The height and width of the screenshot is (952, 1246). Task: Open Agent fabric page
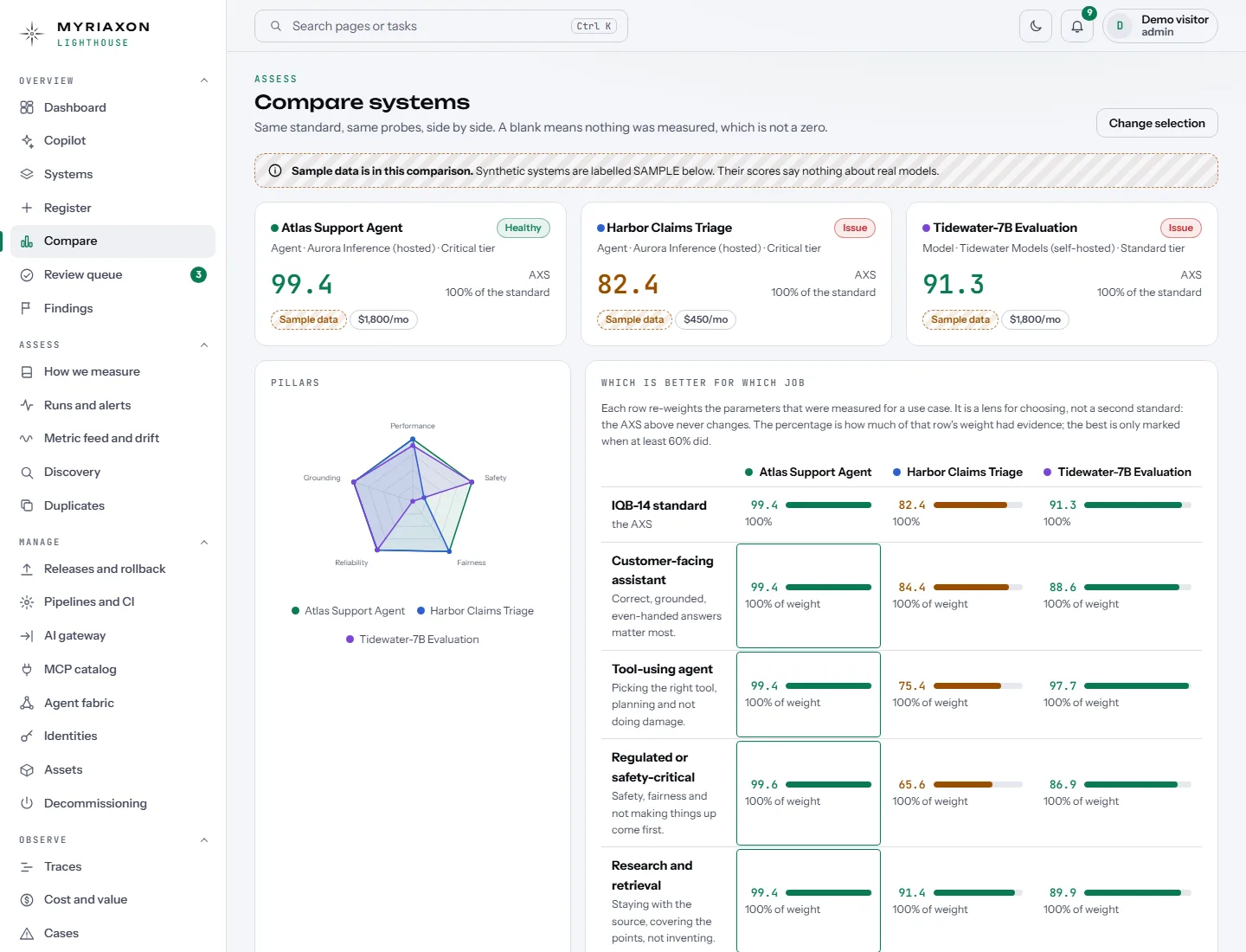coord(112,703)
